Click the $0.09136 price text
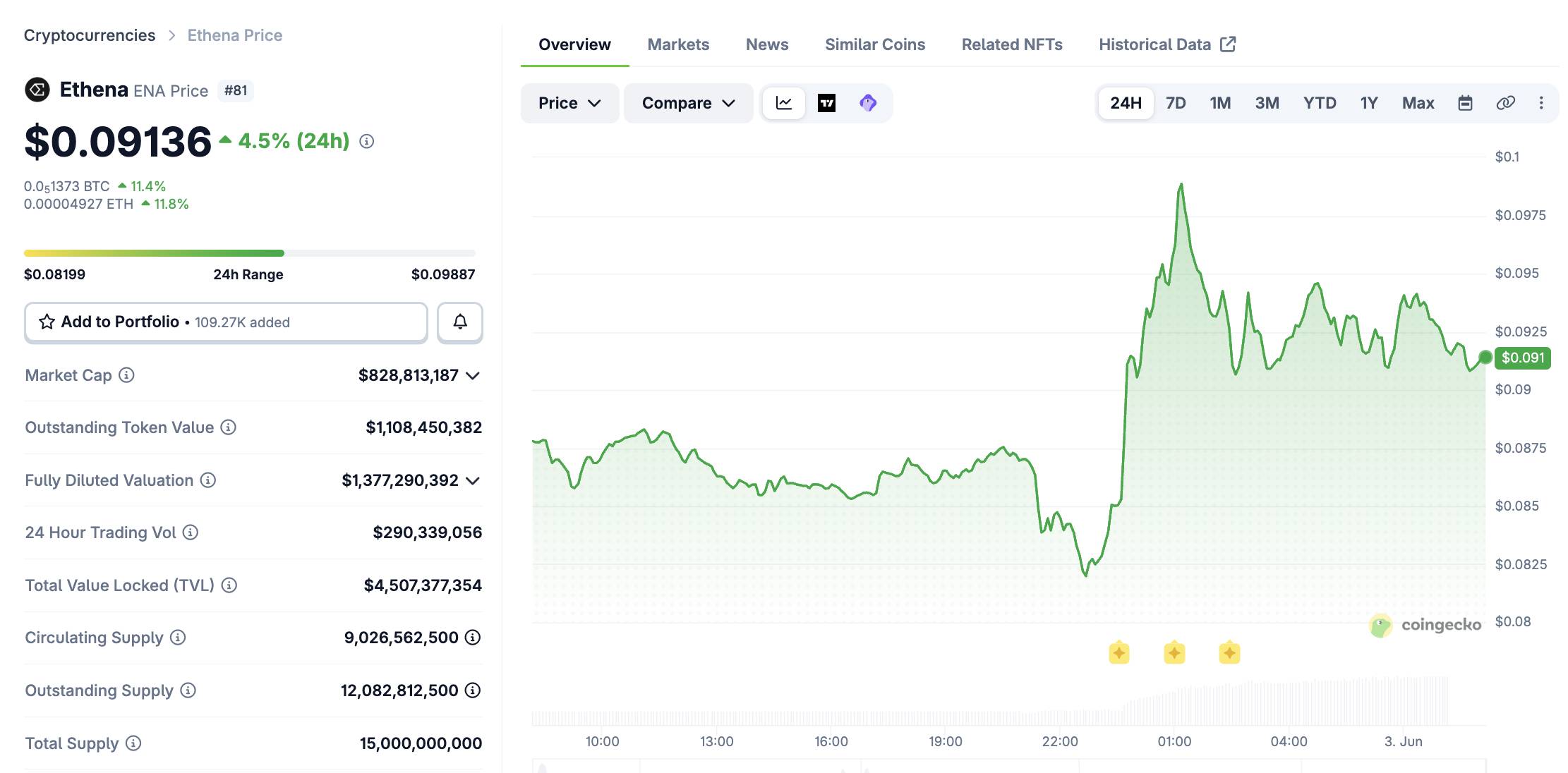The image size is (1568, 773). pos(118,141)
